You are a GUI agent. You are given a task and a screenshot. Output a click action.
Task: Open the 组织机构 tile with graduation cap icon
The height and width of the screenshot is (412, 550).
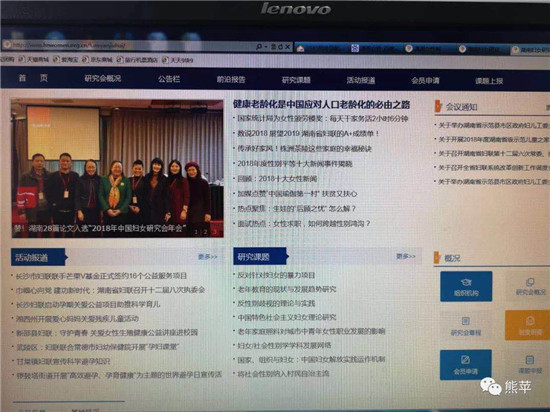[466, 286]
